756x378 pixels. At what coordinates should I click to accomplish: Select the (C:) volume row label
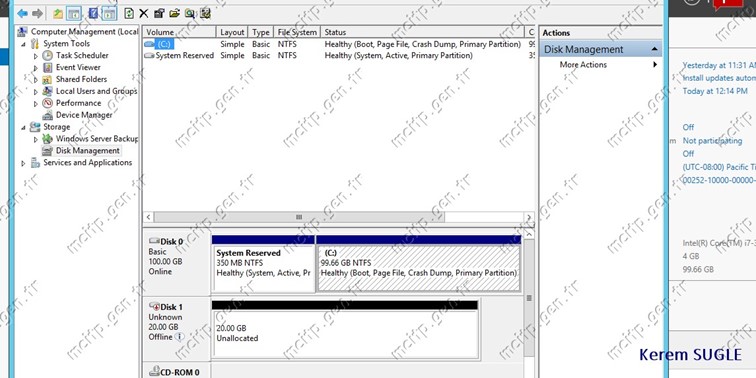(163, 44)
